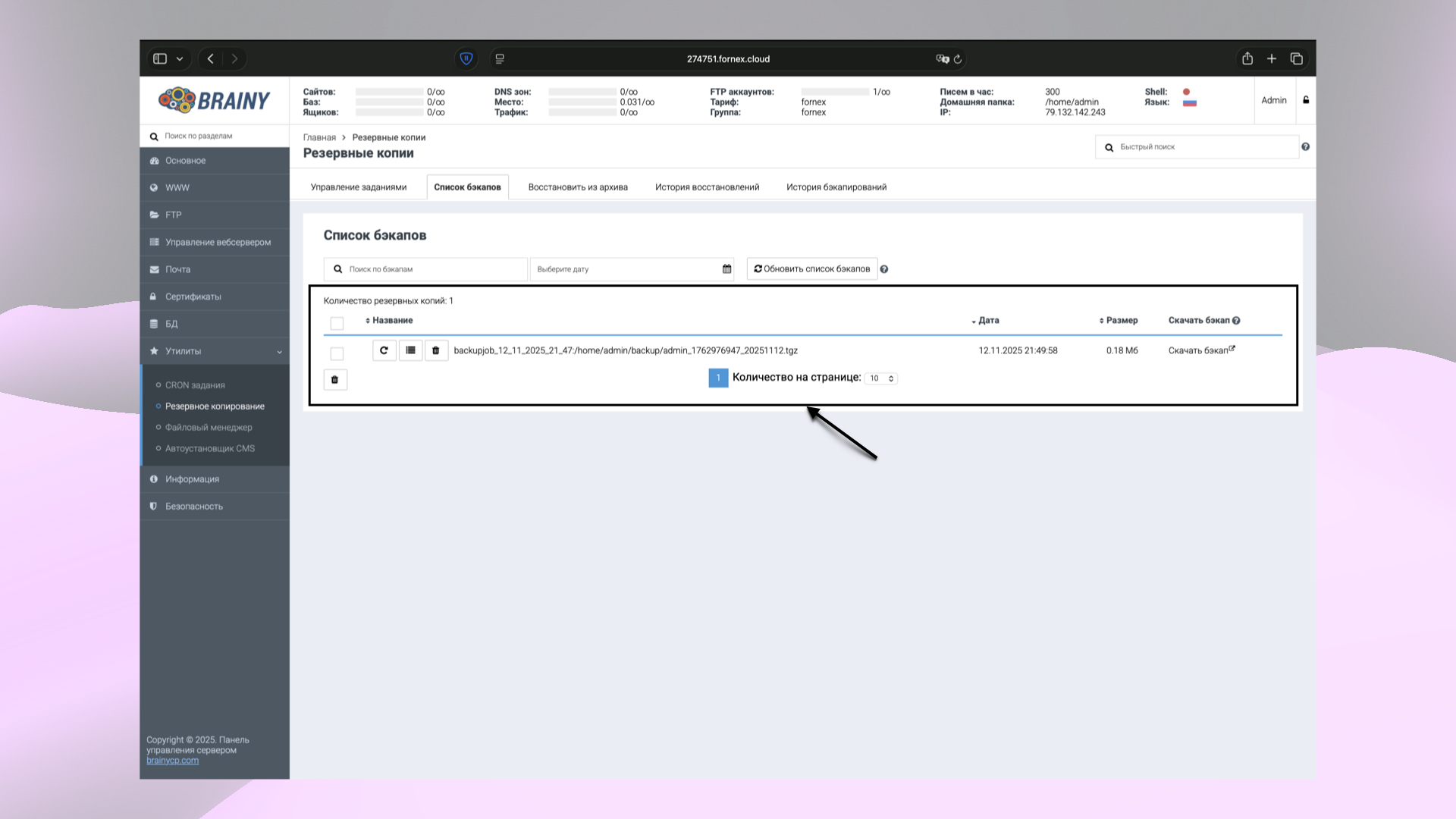
Task: Open brainycp.com footer link
Action: (172, 761)
